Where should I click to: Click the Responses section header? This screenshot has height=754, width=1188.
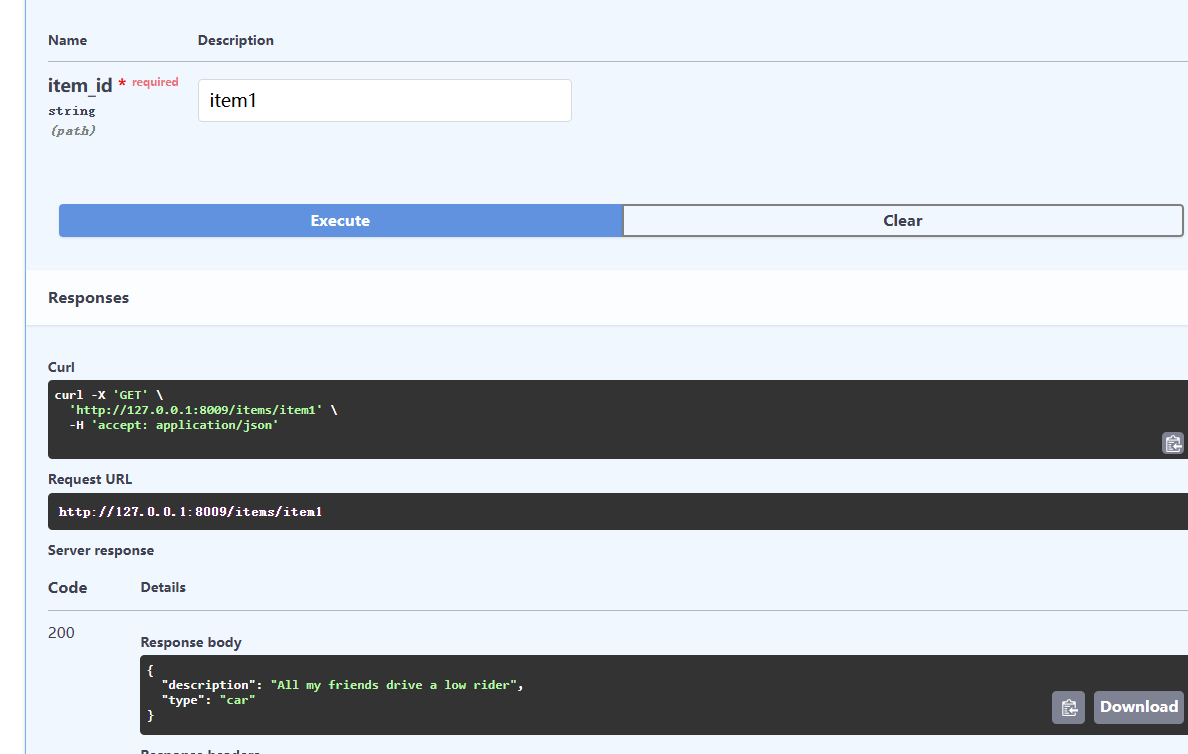pos(88,297)
